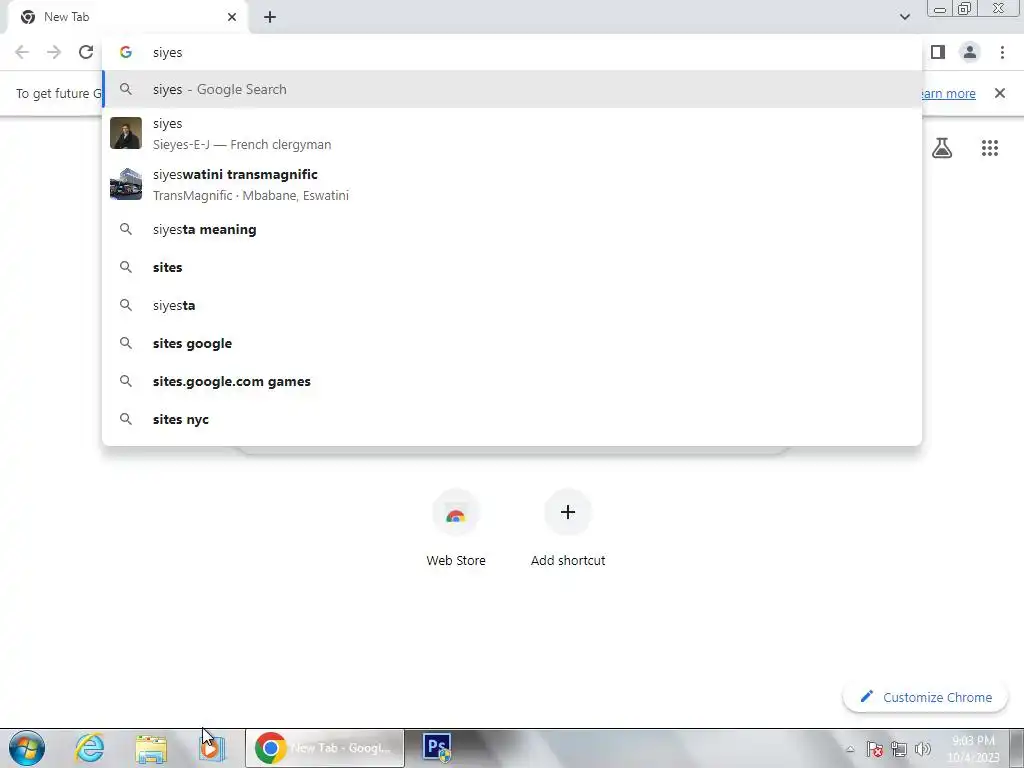Show hidden tray icons arrow
Viewport: 1024px width, 768px height.
coord(850,750)
